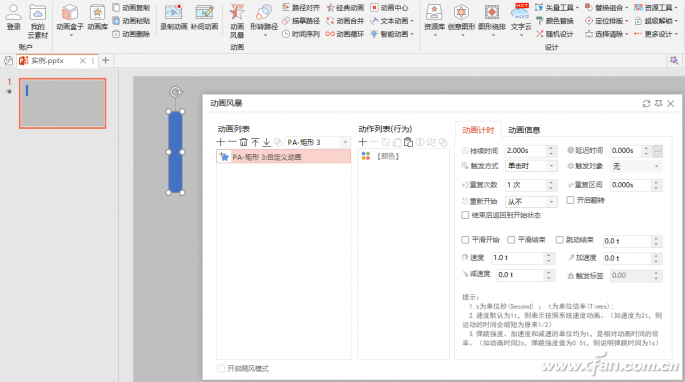
Task: Click the 速度 field showing 1.0 t
Action: coord(518,258)
